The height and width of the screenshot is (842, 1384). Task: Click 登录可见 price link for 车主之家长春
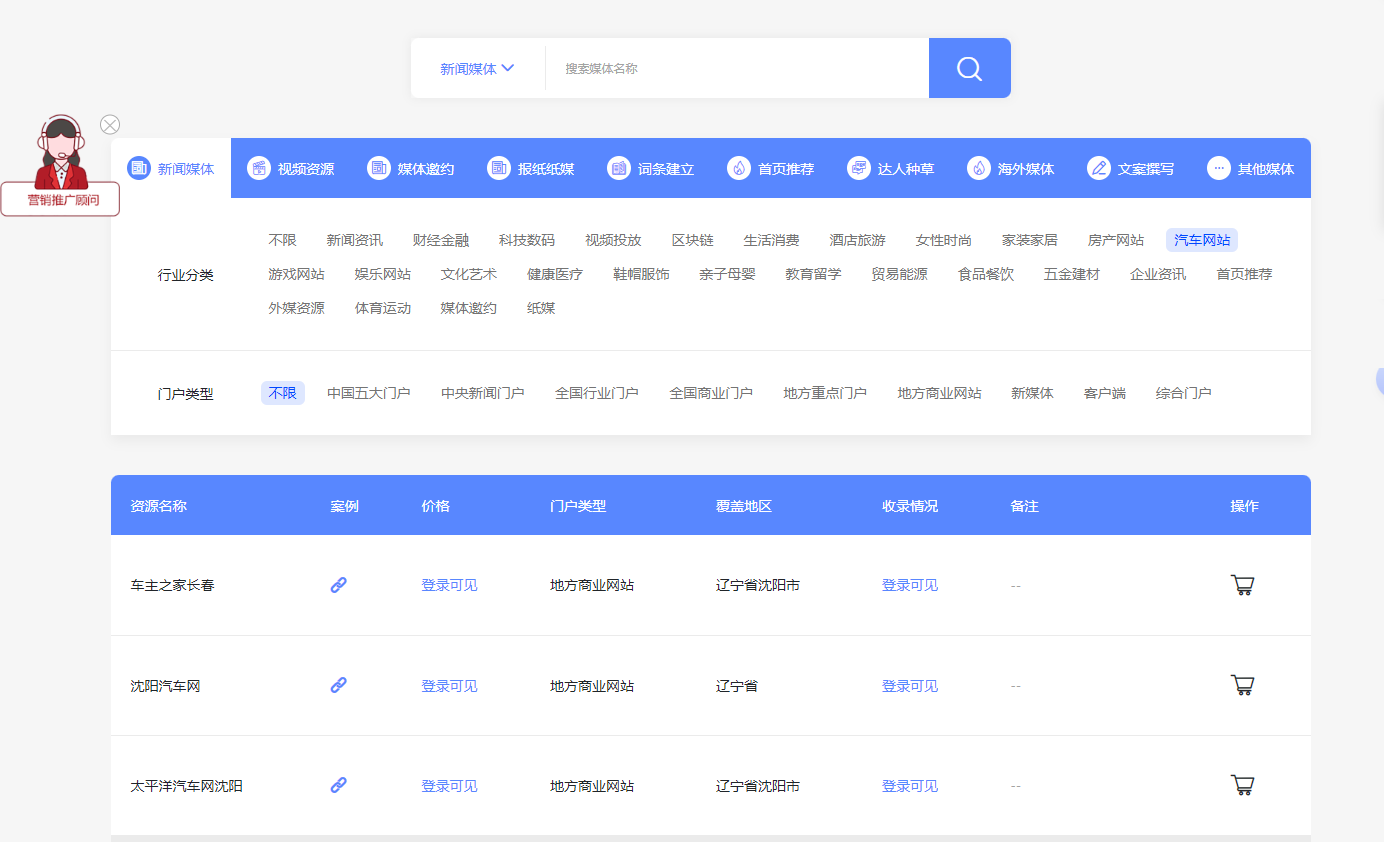(x=449, y=586)
